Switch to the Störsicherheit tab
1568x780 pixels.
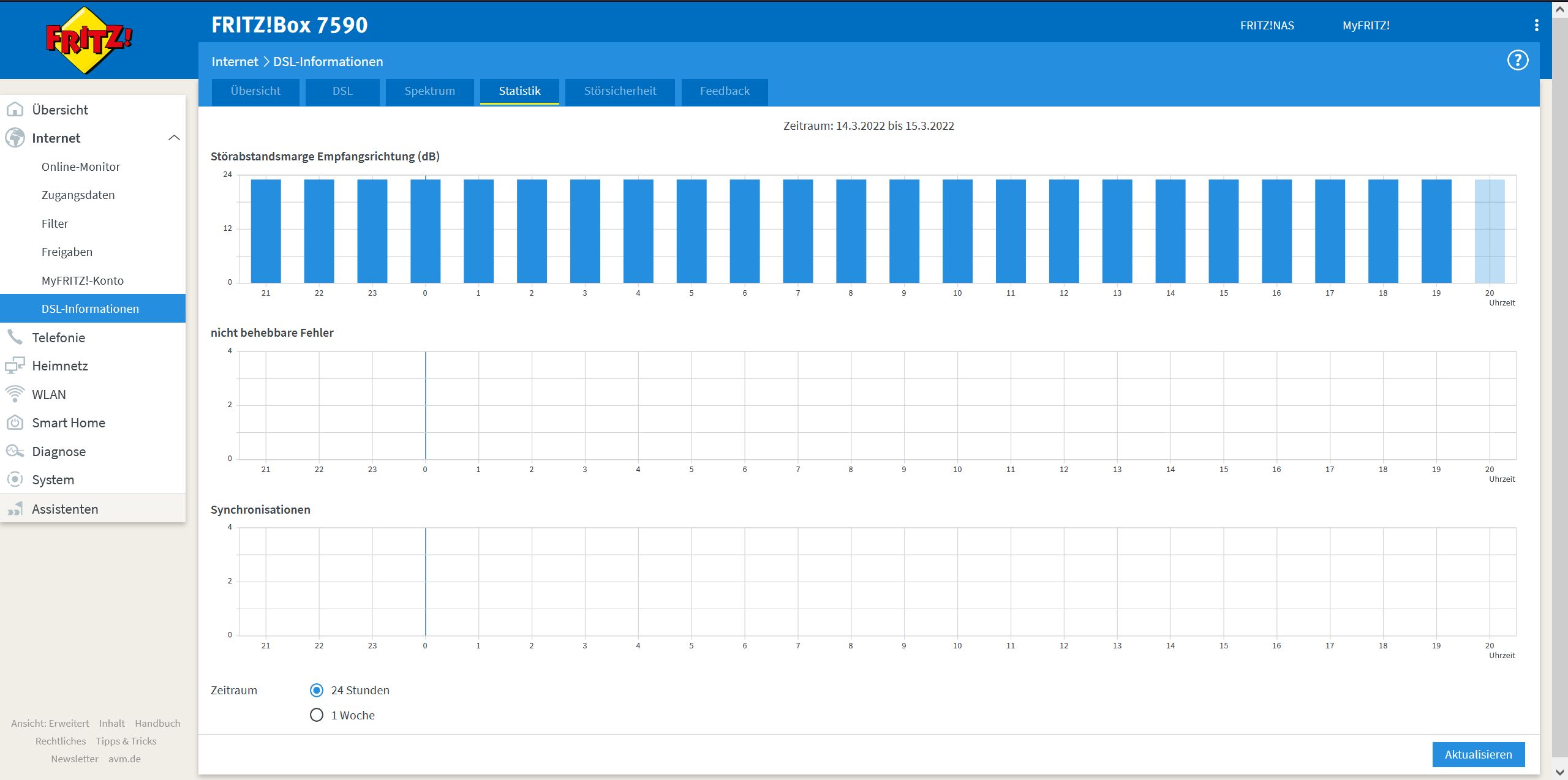(620, 91)
